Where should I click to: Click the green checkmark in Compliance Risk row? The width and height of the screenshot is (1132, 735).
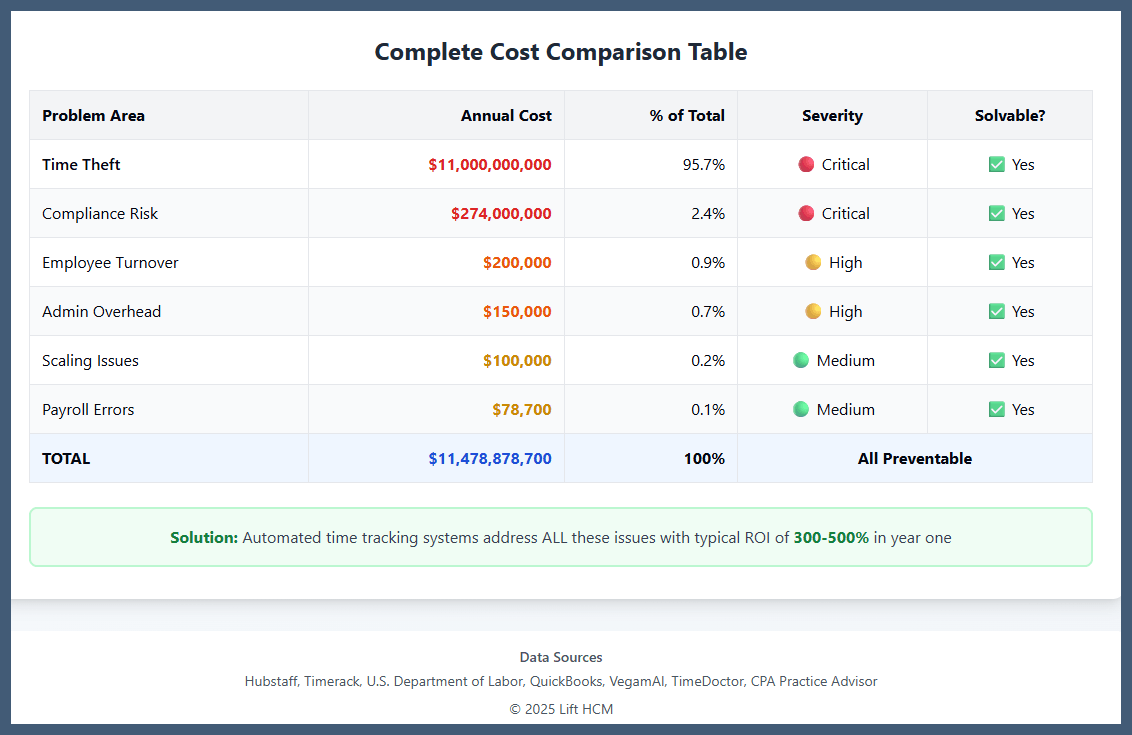(x=996, y=213)
